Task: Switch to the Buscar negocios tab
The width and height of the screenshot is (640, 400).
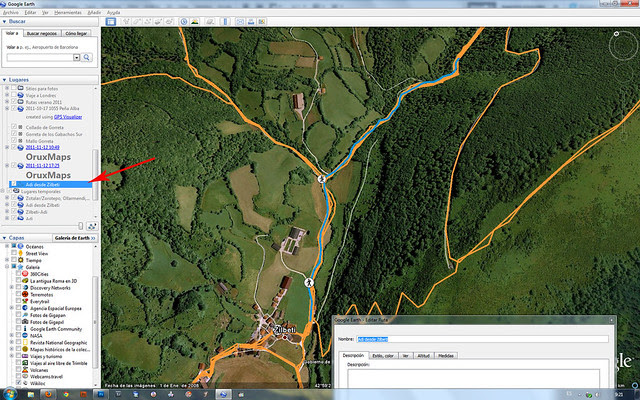Action: (x=42, y=33)
